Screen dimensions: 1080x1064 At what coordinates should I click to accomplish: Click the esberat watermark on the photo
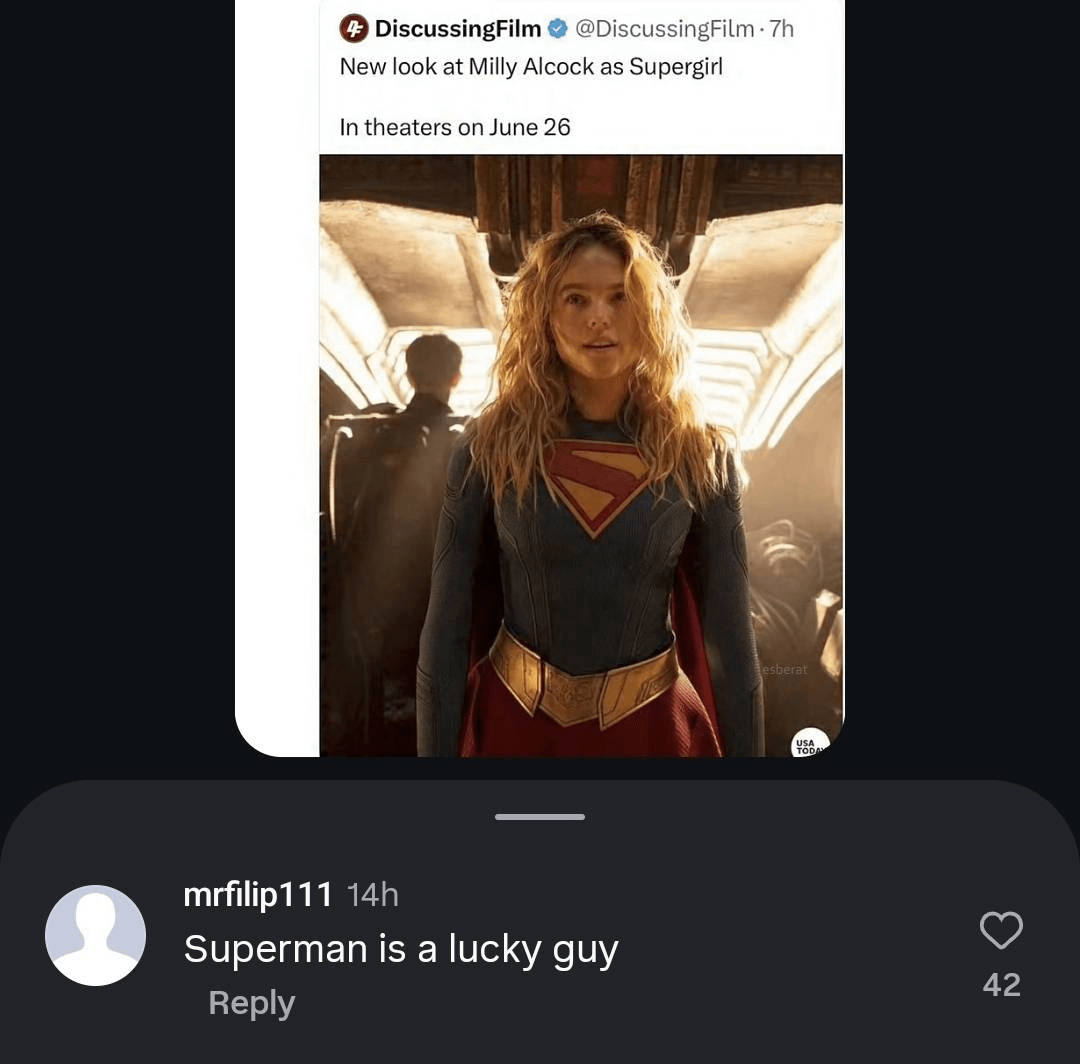(x=784, y=669)
